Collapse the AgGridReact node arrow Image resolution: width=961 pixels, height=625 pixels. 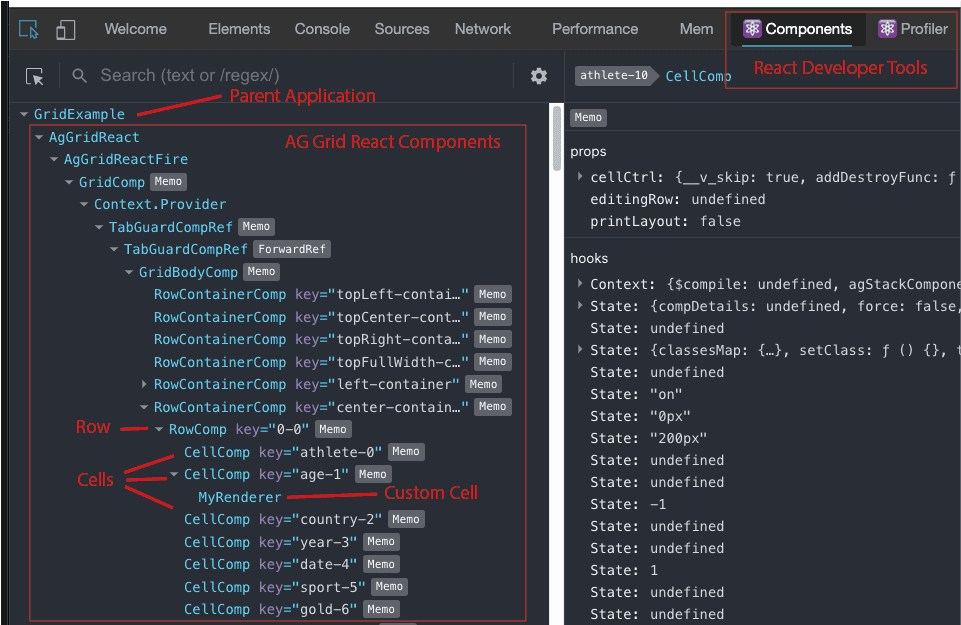[39, 137]
